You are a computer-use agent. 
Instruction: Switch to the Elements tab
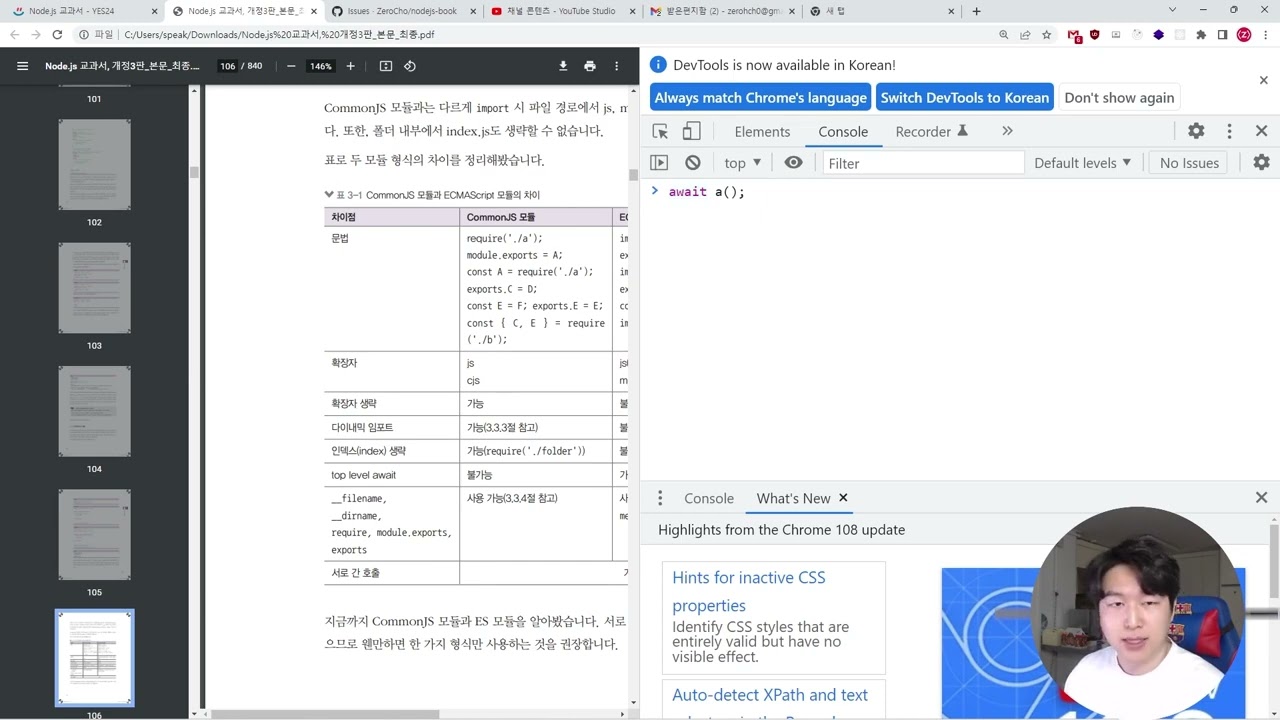(x=762, y=131)
